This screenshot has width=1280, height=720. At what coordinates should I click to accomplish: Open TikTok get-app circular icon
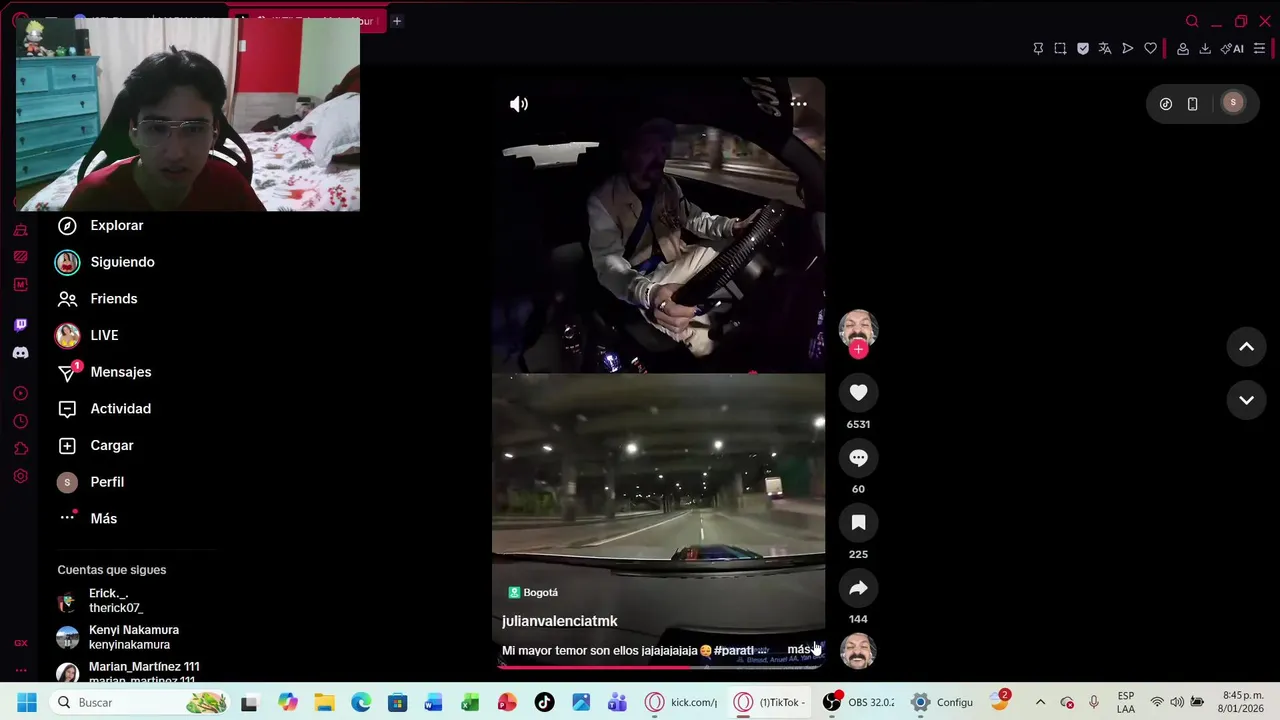1166,104
